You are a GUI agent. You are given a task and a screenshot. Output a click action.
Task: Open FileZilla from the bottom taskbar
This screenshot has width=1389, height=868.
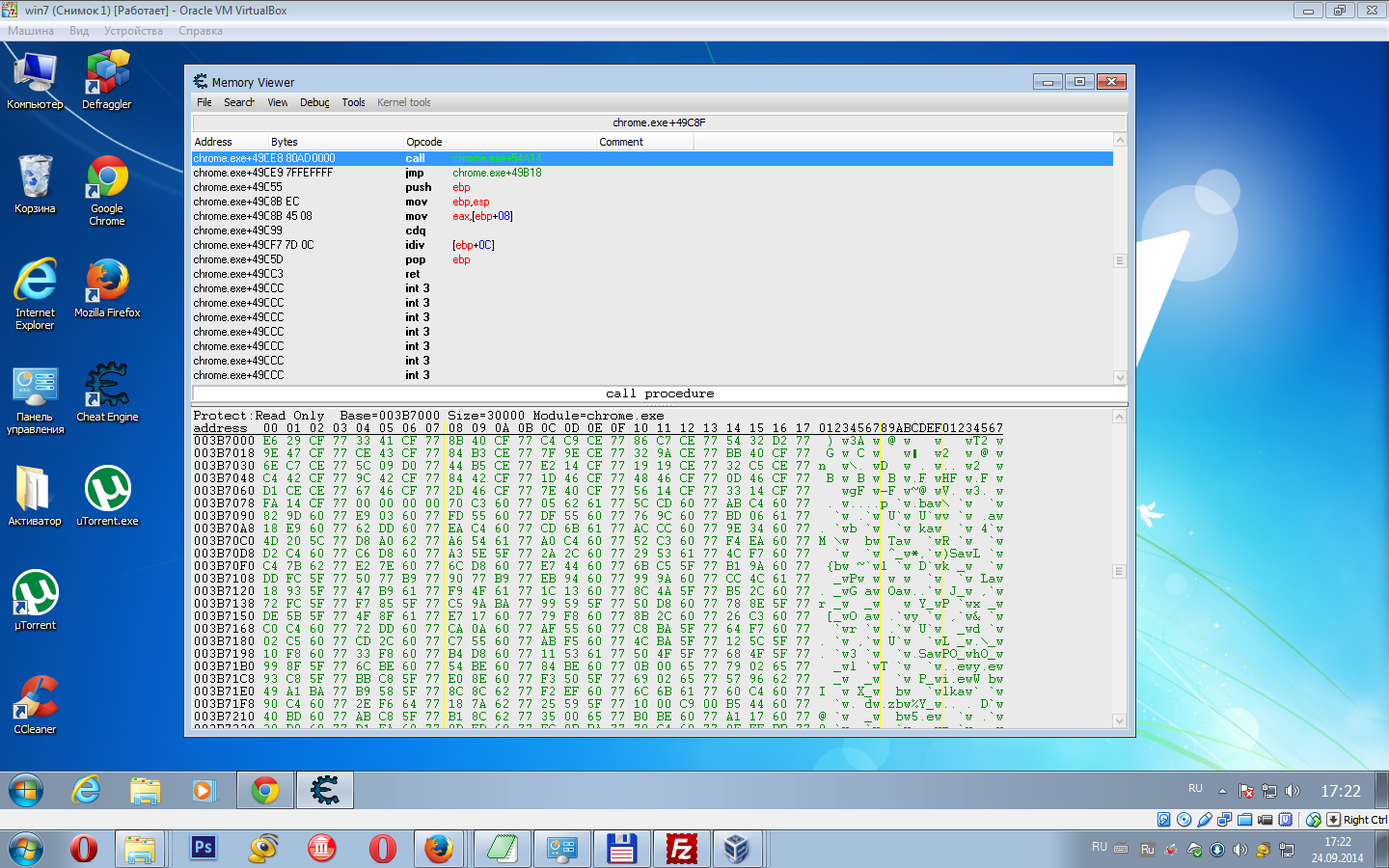point(681,849)
